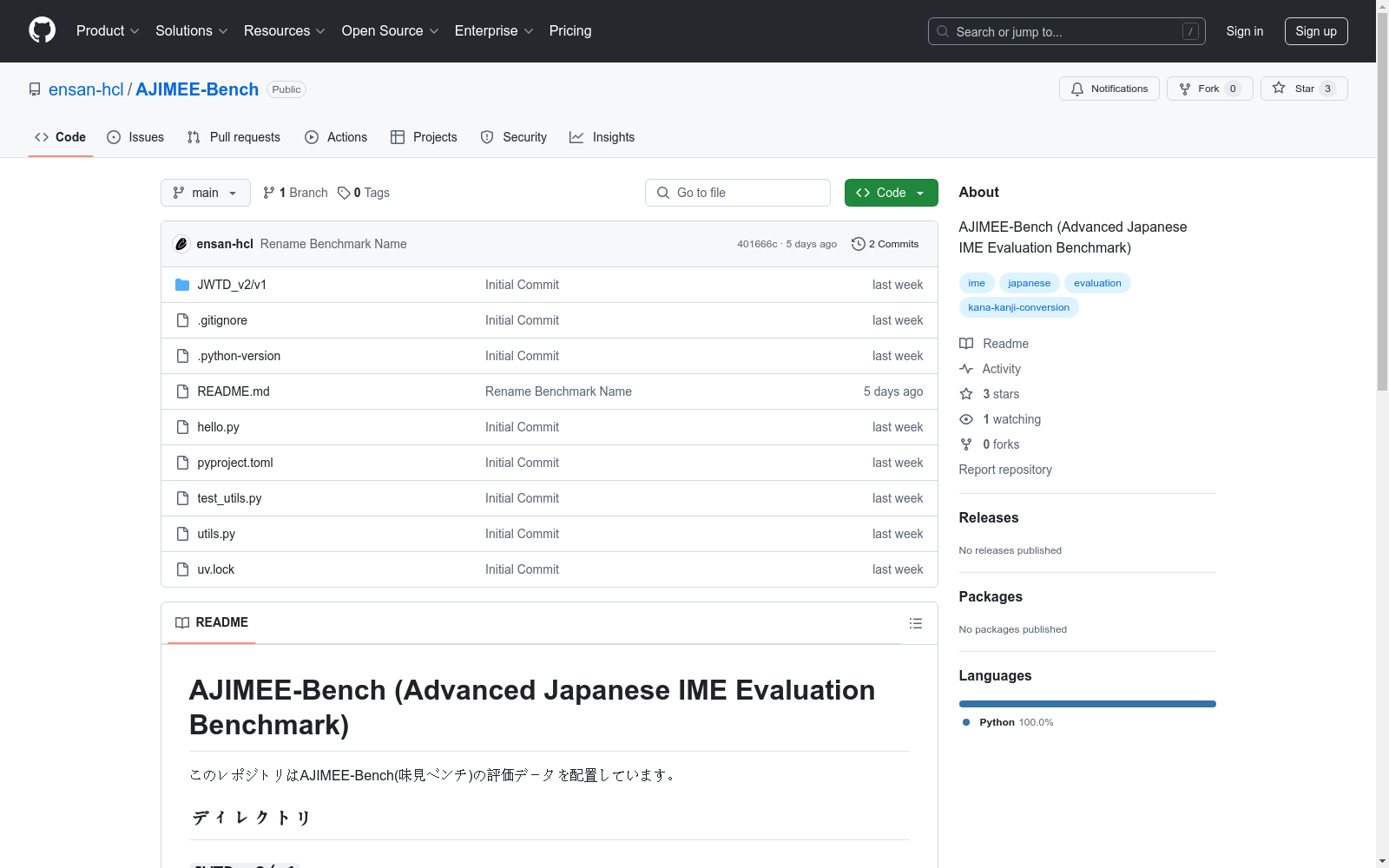1389x868 pixels.
Task: Open the ensan-hcl owner link
Action: click(86, 89)
